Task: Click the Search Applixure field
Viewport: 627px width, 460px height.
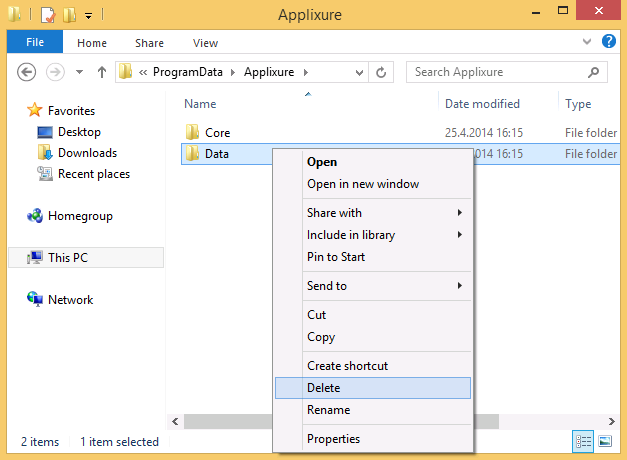Action: (507, 72)
